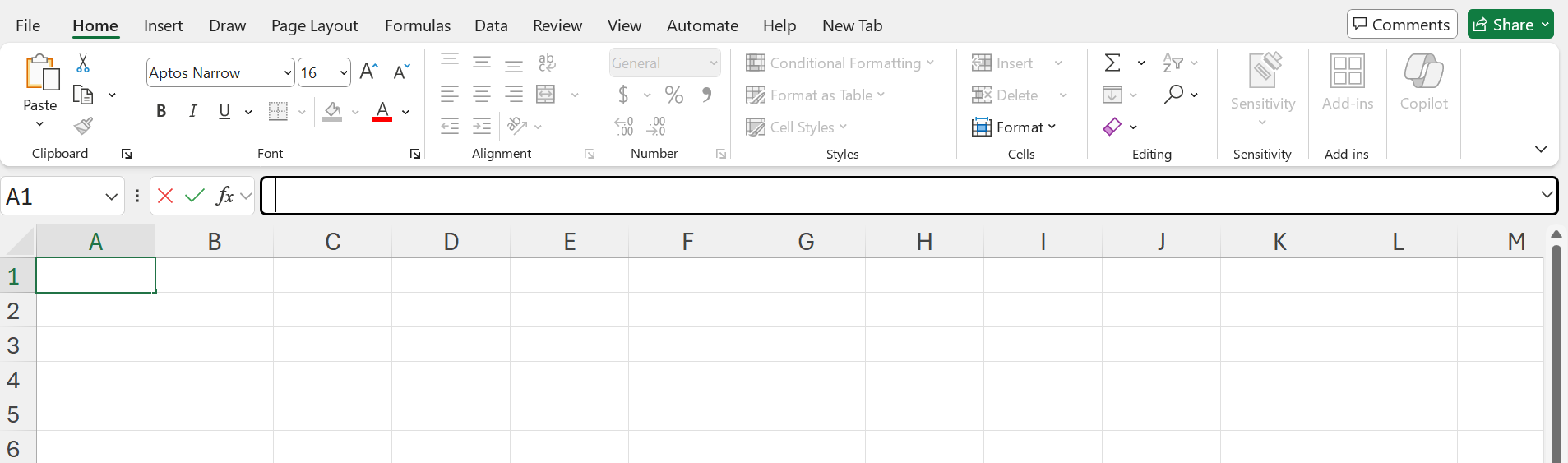Switch to the Formulas tab

click(x=417, y=25)
